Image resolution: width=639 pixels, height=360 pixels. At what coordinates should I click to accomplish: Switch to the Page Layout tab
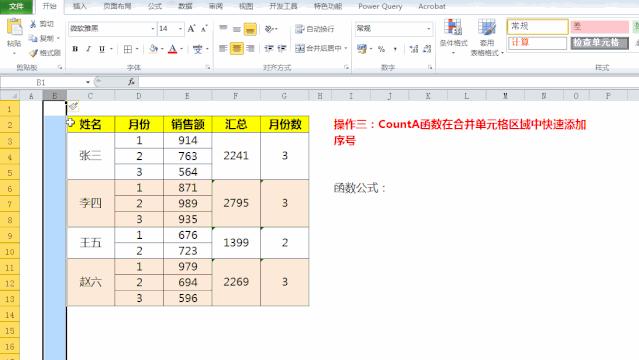[117, 6]
